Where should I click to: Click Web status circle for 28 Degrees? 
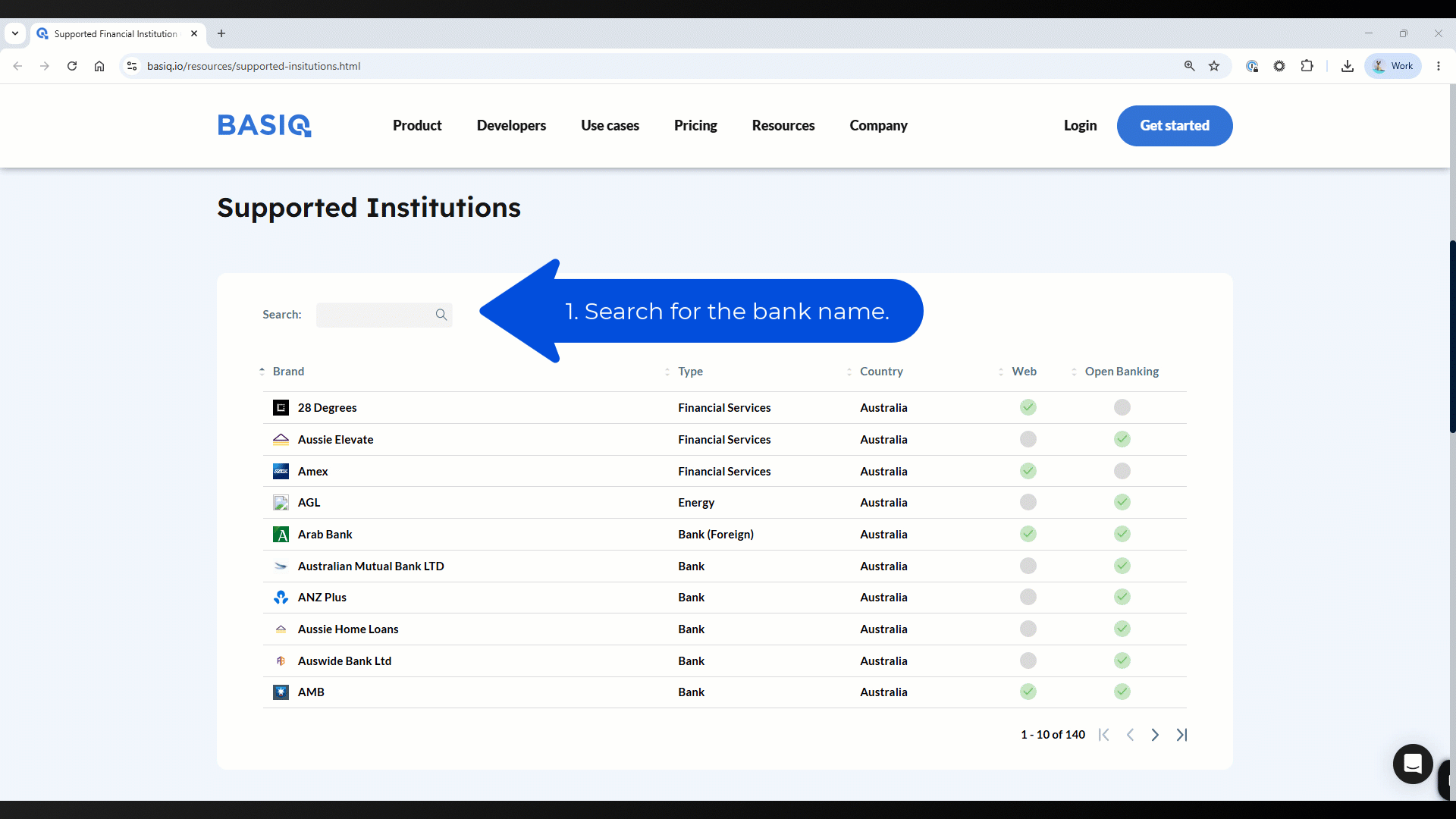(1028, 407)
